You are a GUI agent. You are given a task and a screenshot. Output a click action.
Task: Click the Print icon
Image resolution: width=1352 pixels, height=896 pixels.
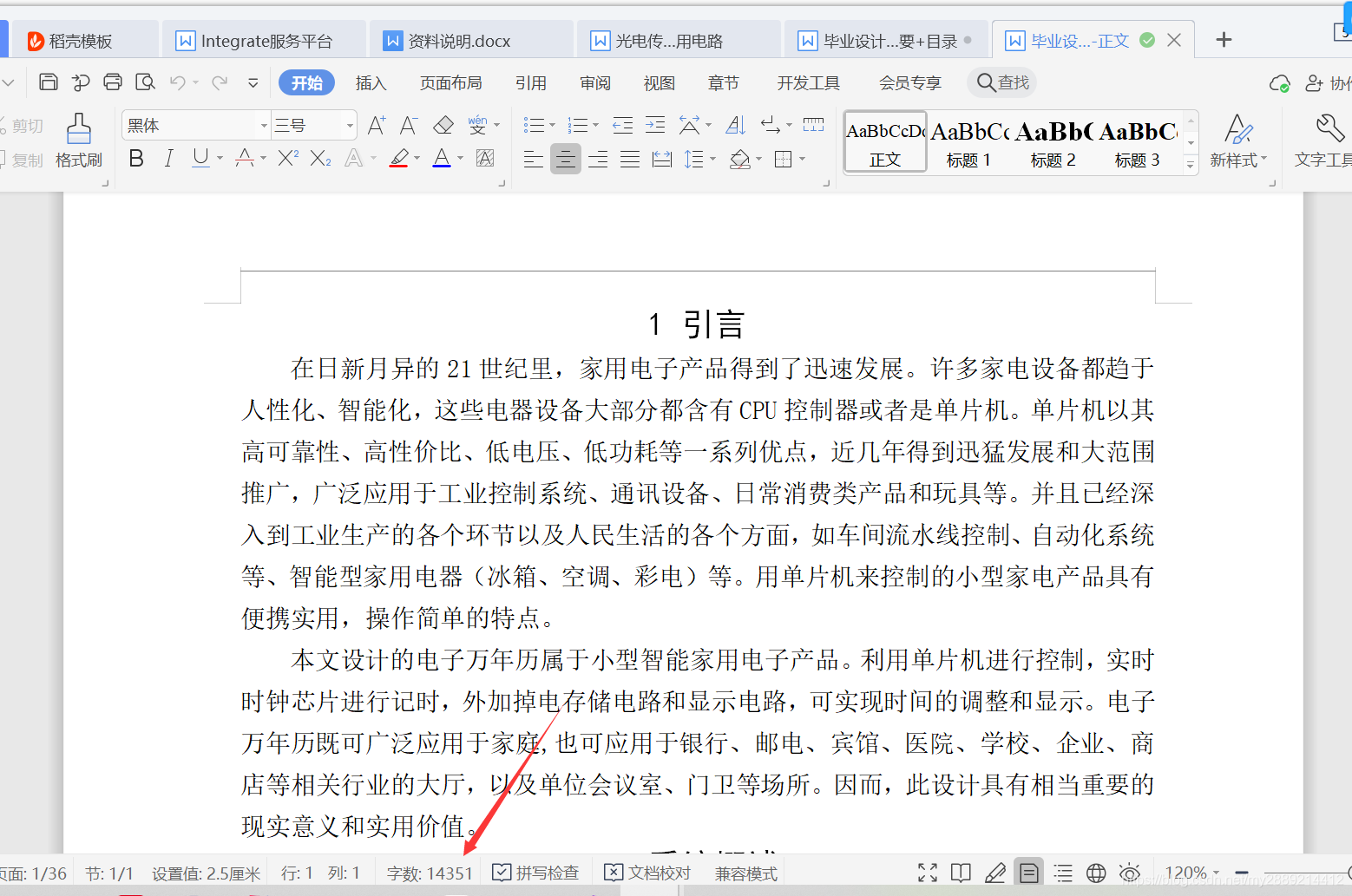(113, 82)
